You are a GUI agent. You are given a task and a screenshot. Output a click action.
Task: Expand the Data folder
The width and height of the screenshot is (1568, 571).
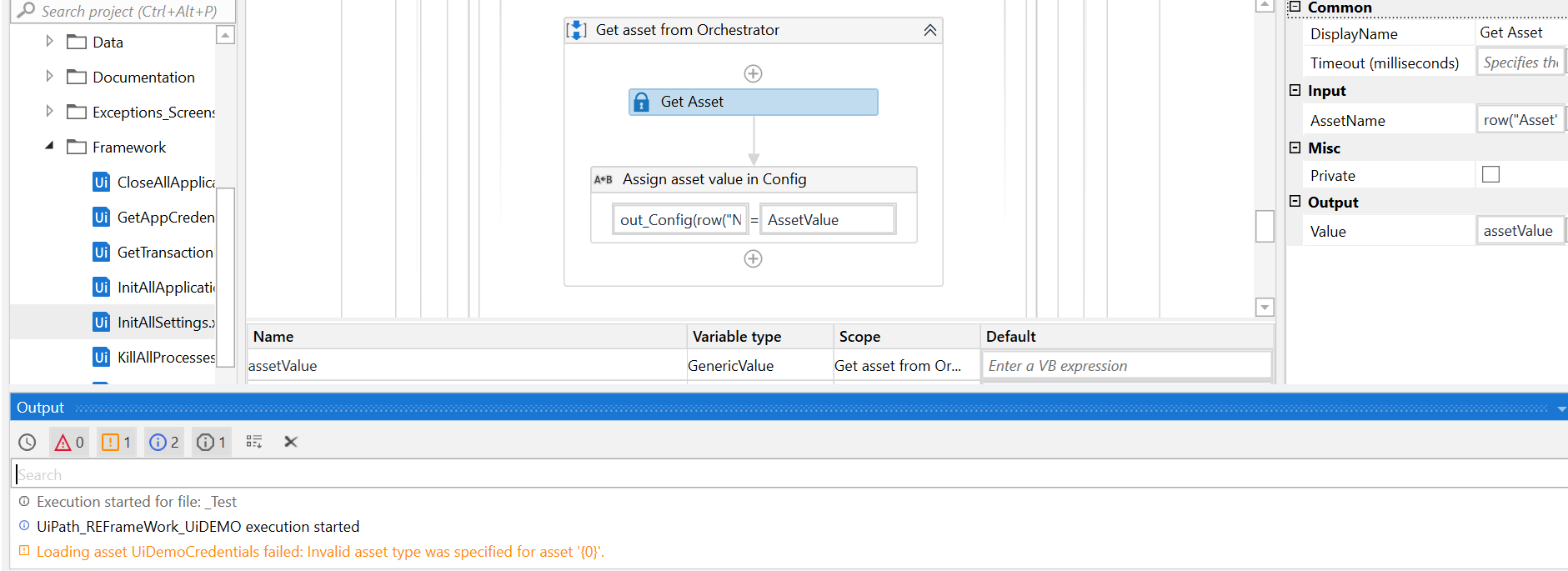[49, 41]
